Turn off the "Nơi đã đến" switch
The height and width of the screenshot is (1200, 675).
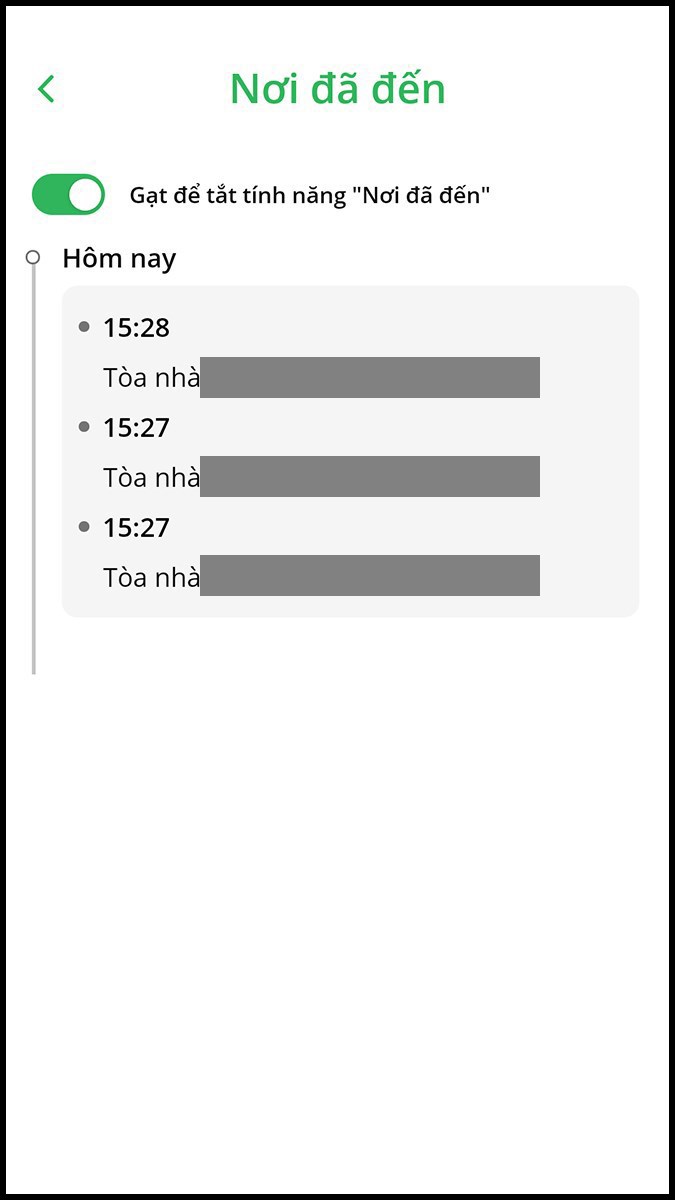[68, 194]
